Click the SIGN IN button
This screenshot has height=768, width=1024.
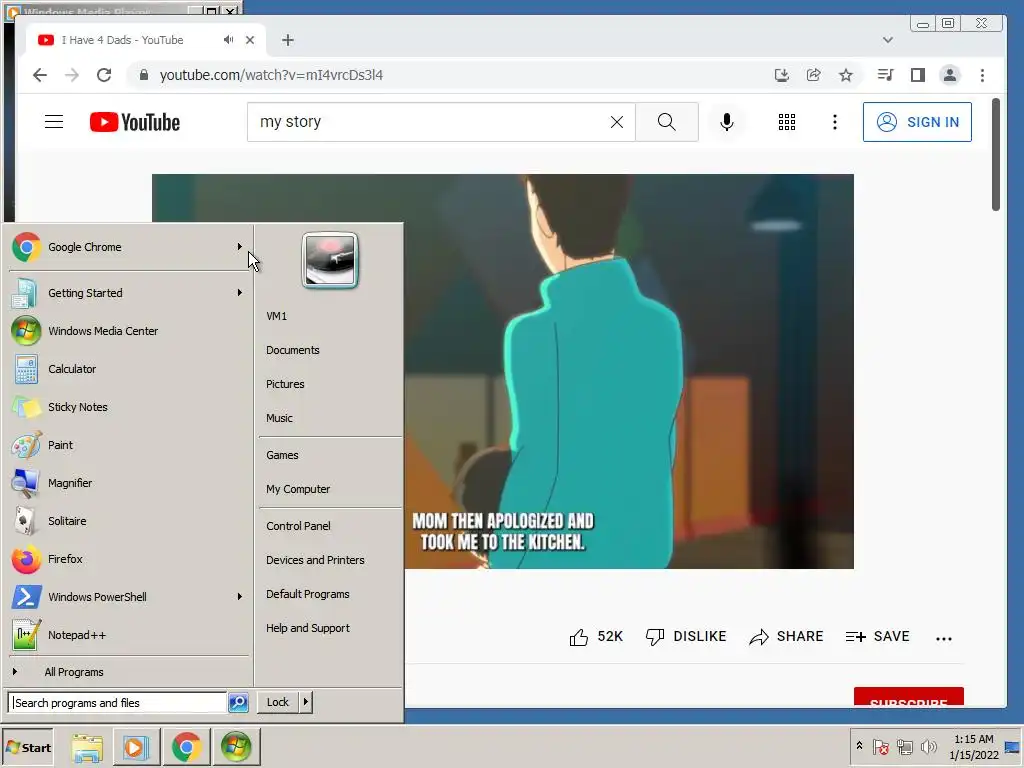click(x=917, y=122)
